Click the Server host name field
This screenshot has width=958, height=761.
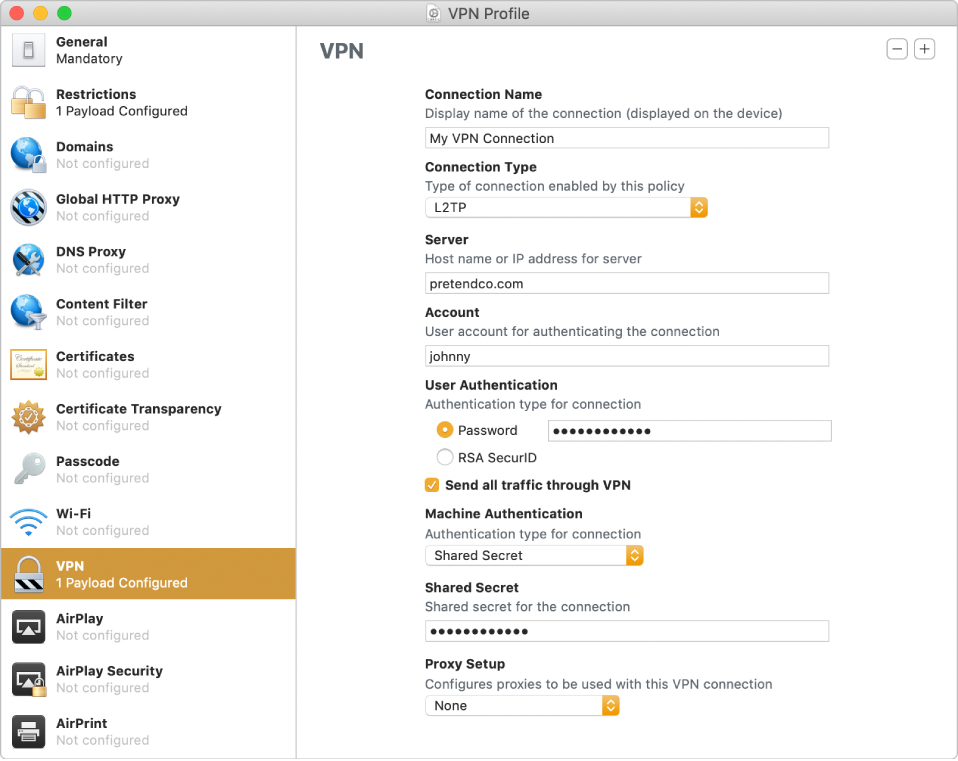click(x=627, y=284)
